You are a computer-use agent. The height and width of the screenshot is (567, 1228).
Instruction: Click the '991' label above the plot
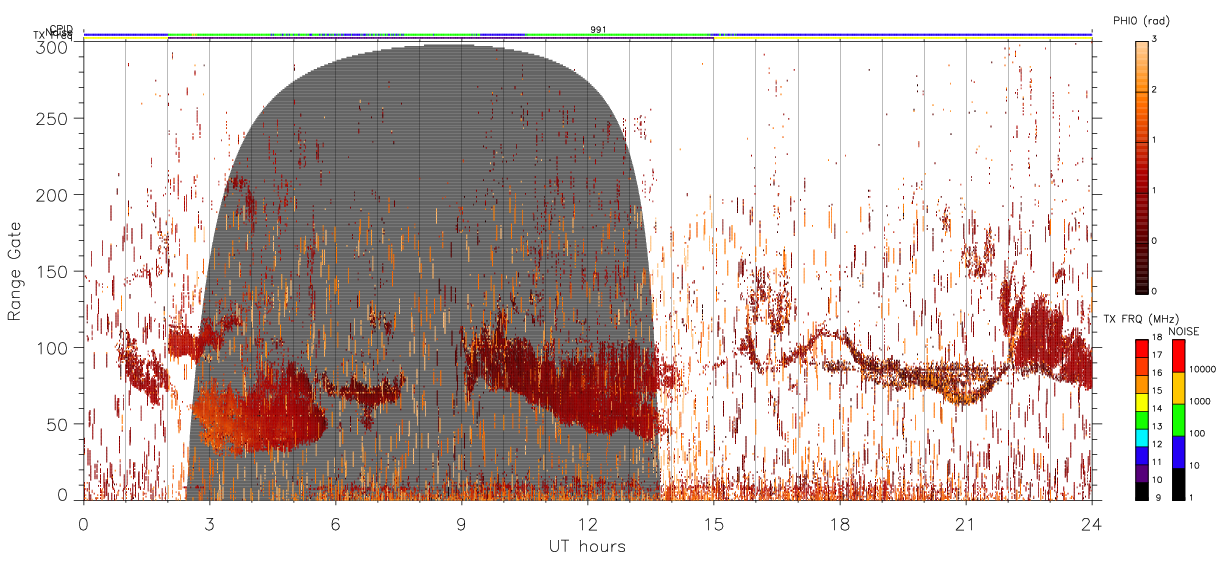(x=598, y=29)
